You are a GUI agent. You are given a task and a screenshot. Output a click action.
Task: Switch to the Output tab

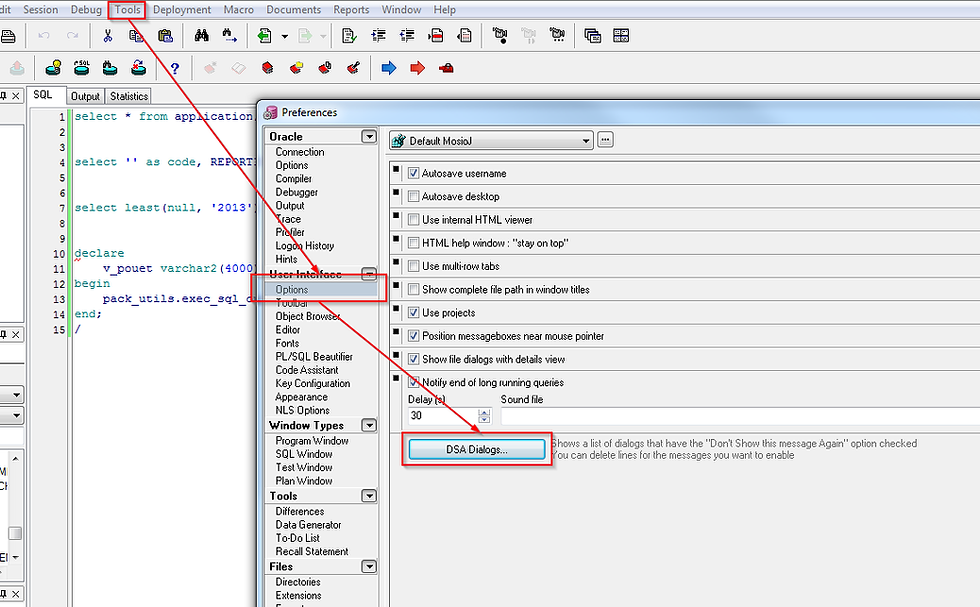coord(85,96)
